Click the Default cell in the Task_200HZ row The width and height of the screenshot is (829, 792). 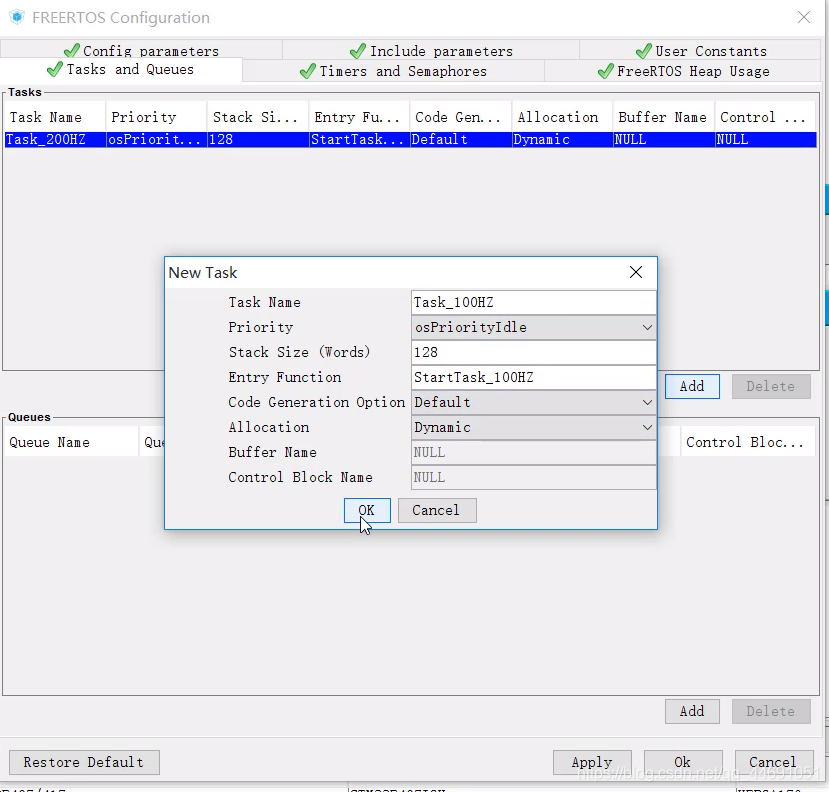(x=461, y=140)
